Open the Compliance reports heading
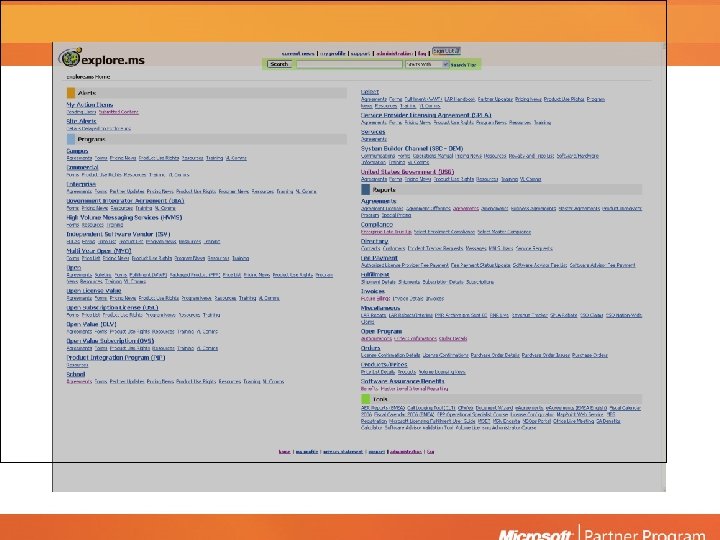Image resolution: width=720 pixels, height=540 pixels. 377,225
